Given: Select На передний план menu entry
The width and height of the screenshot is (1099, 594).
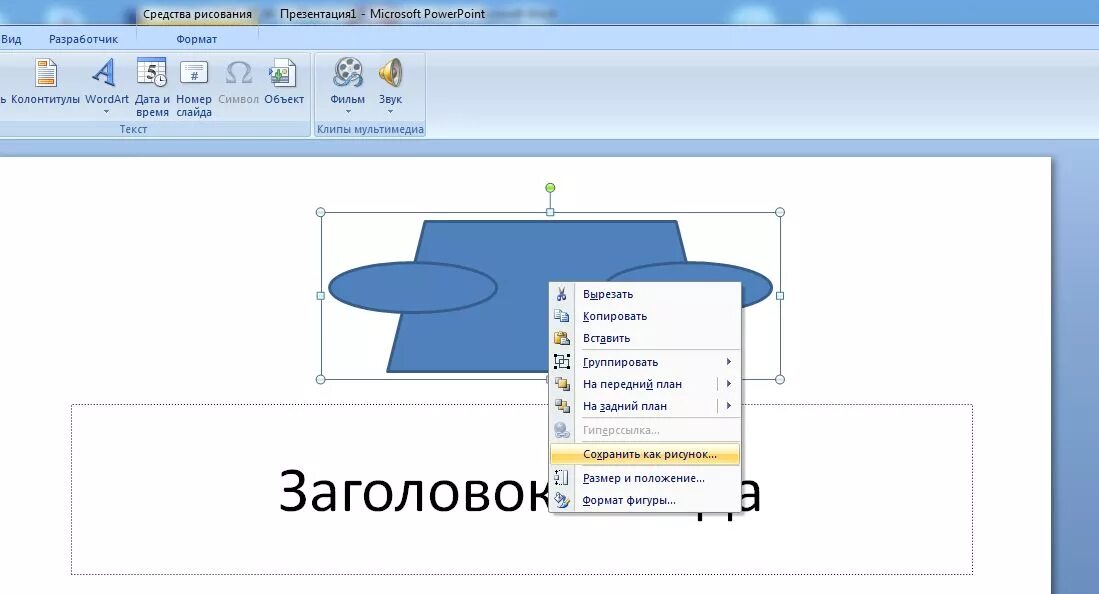Looking at the screenshot, I should 645,384.
